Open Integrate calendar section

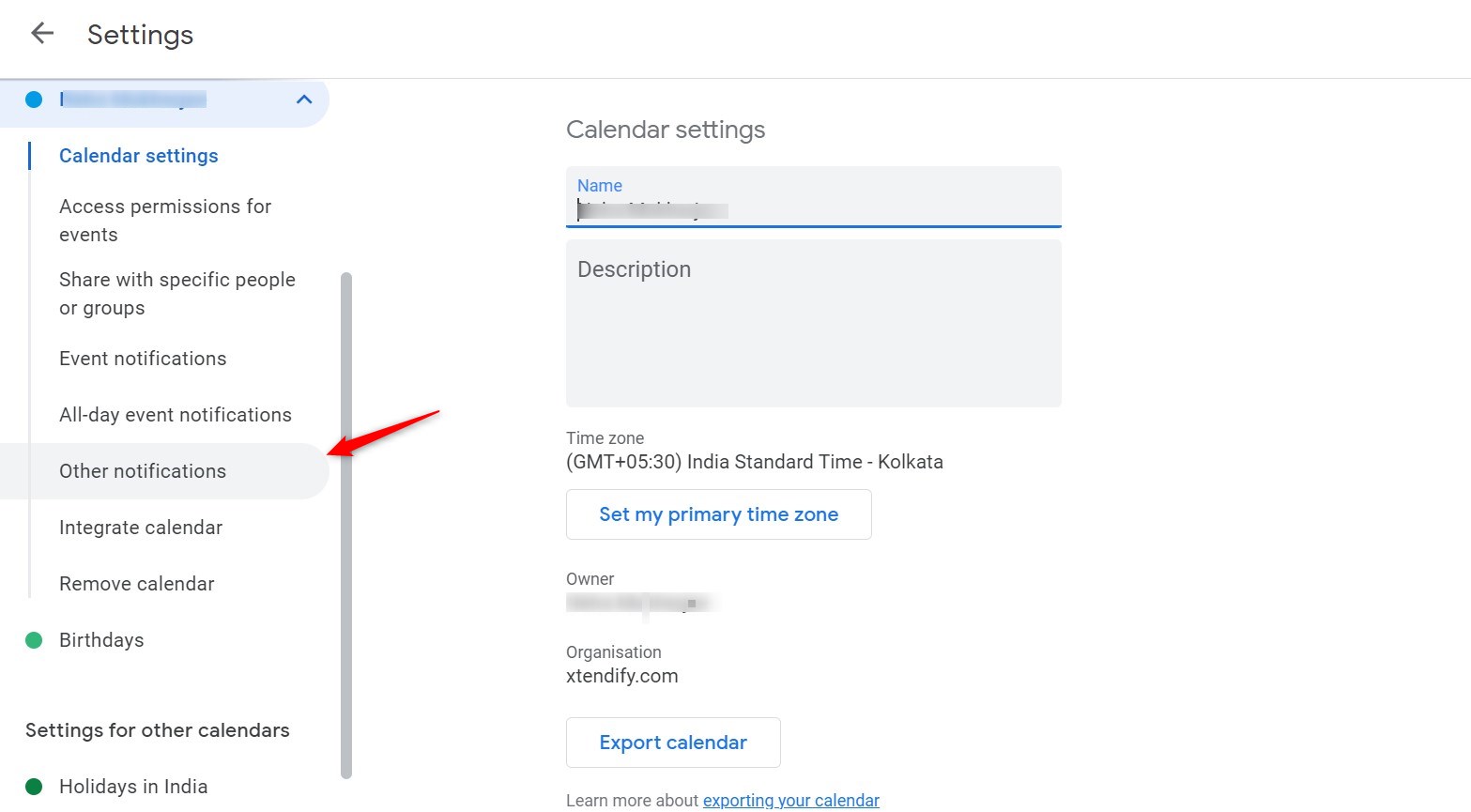(x=141, y=528)
